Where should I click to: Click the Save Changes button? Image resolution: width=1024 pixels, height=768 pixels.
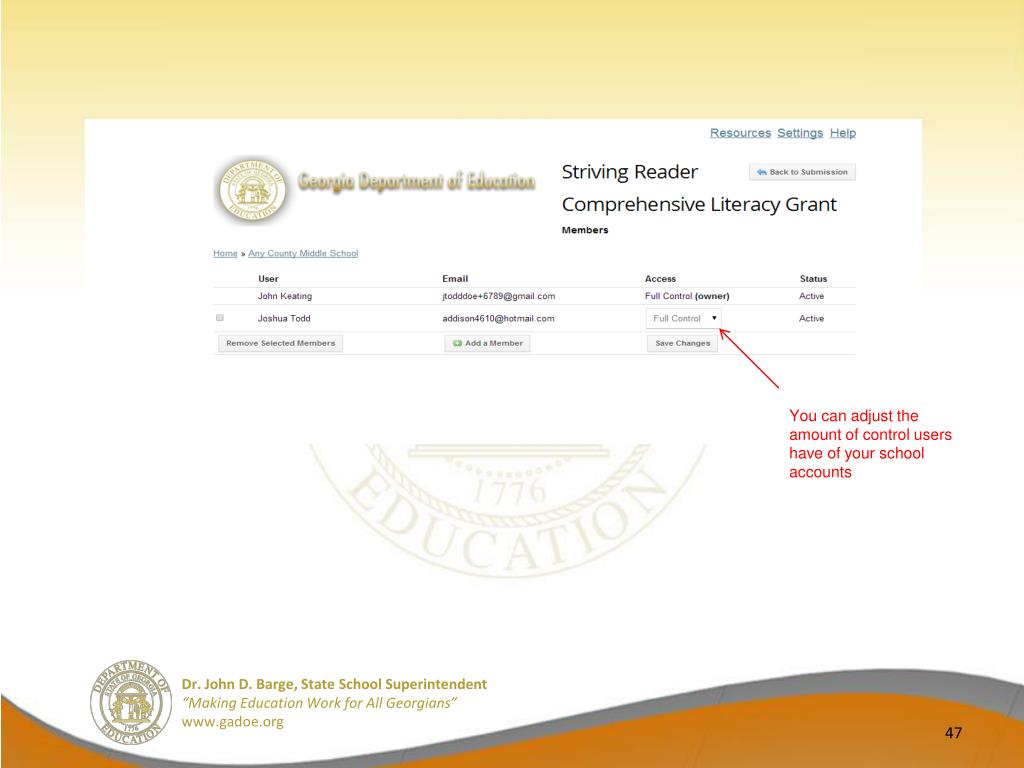(682, 343)
